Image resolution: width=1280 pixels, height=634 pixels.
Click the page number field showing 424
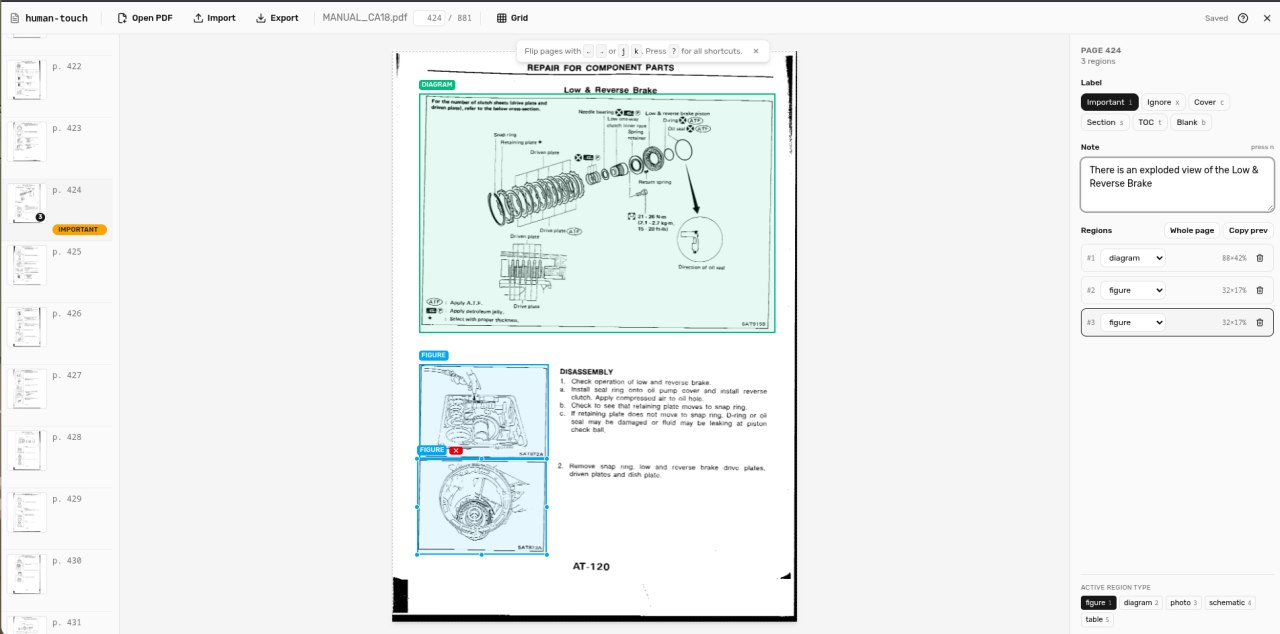pos(430,18)
